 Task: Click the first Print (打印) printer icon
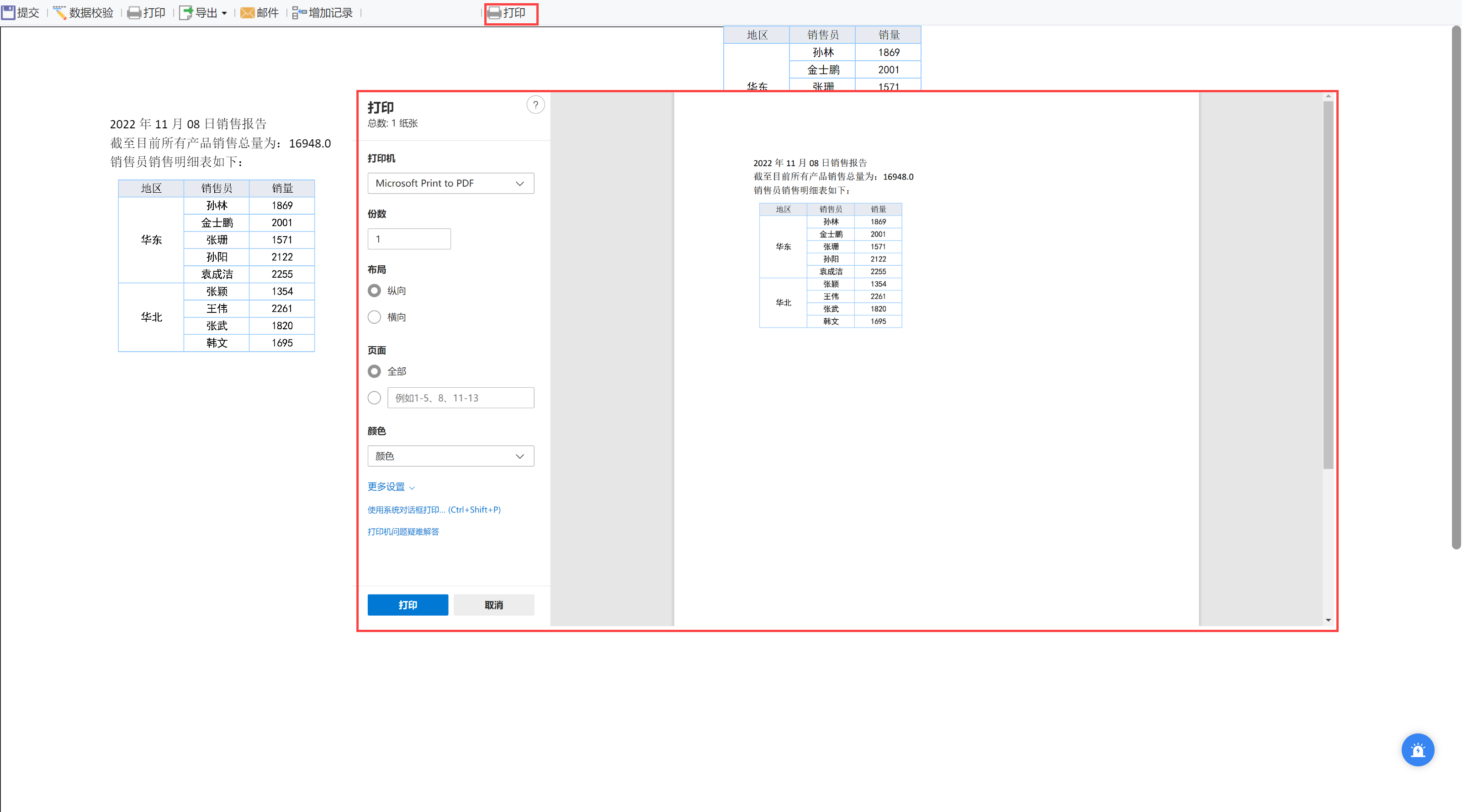point(134,12)
